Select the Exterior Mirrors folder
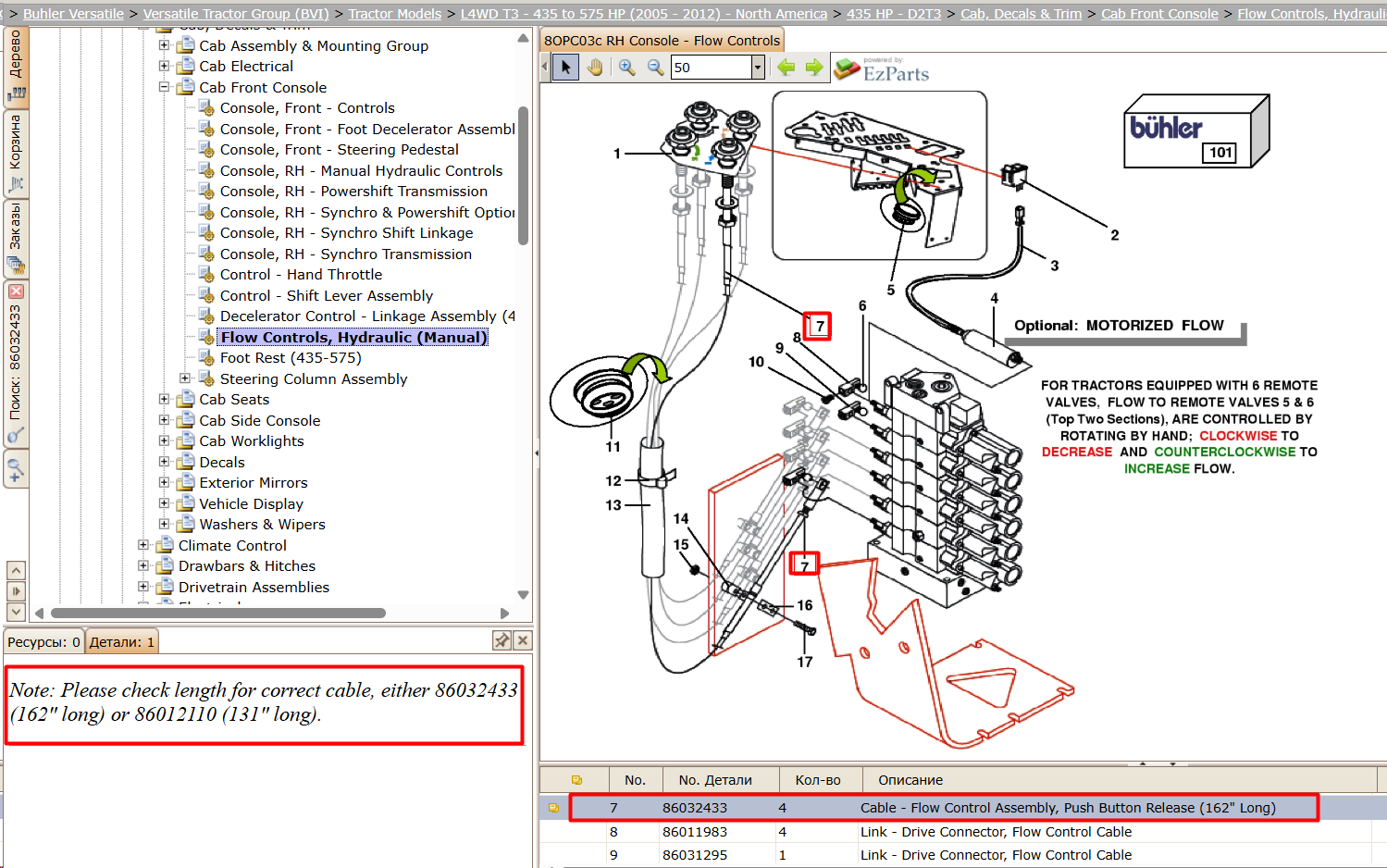This screenshot has height=868, width=1387. tap(254, 483)
